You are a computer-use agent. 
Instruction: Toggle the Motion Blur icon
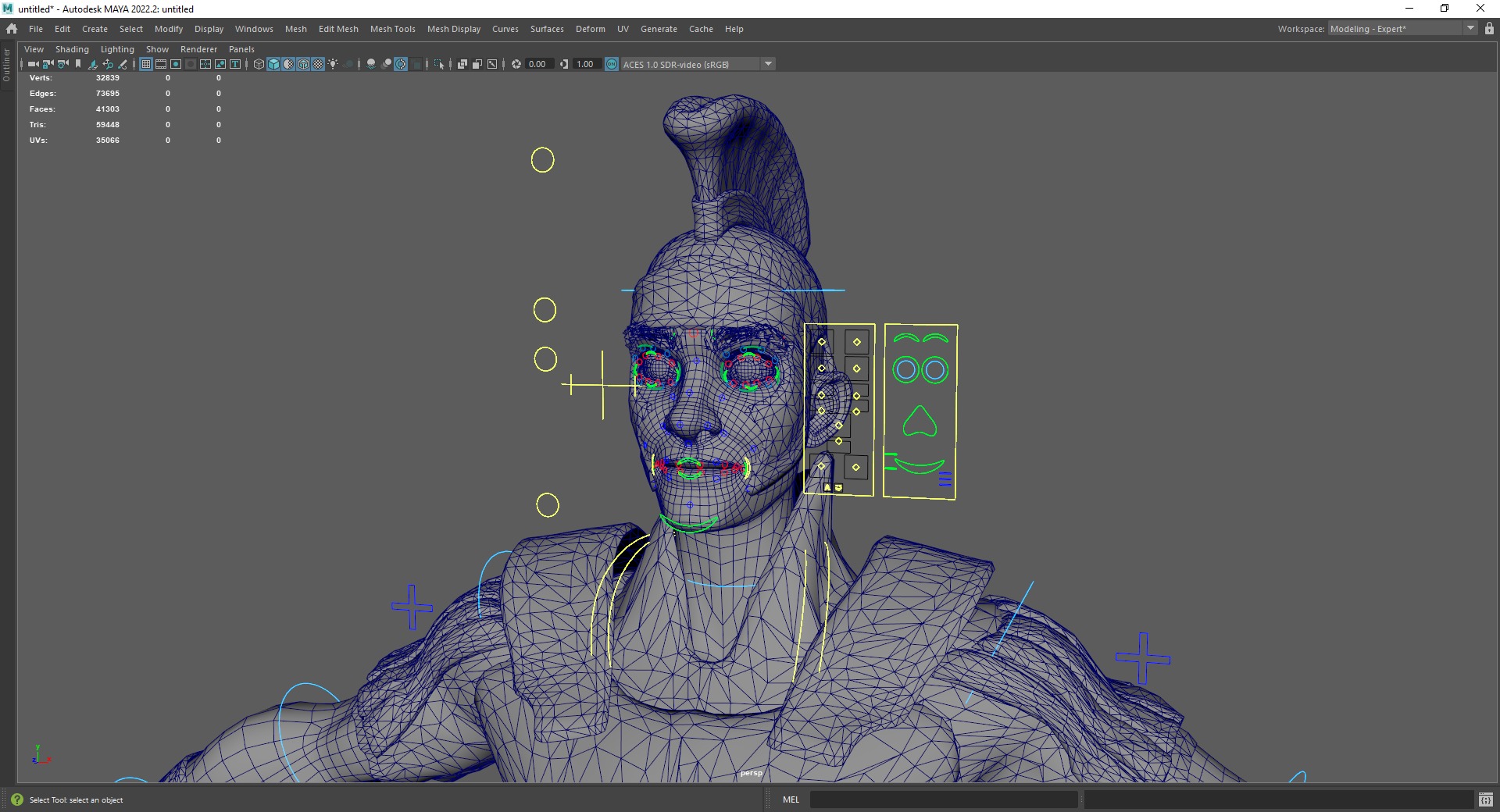pos(386,64)
